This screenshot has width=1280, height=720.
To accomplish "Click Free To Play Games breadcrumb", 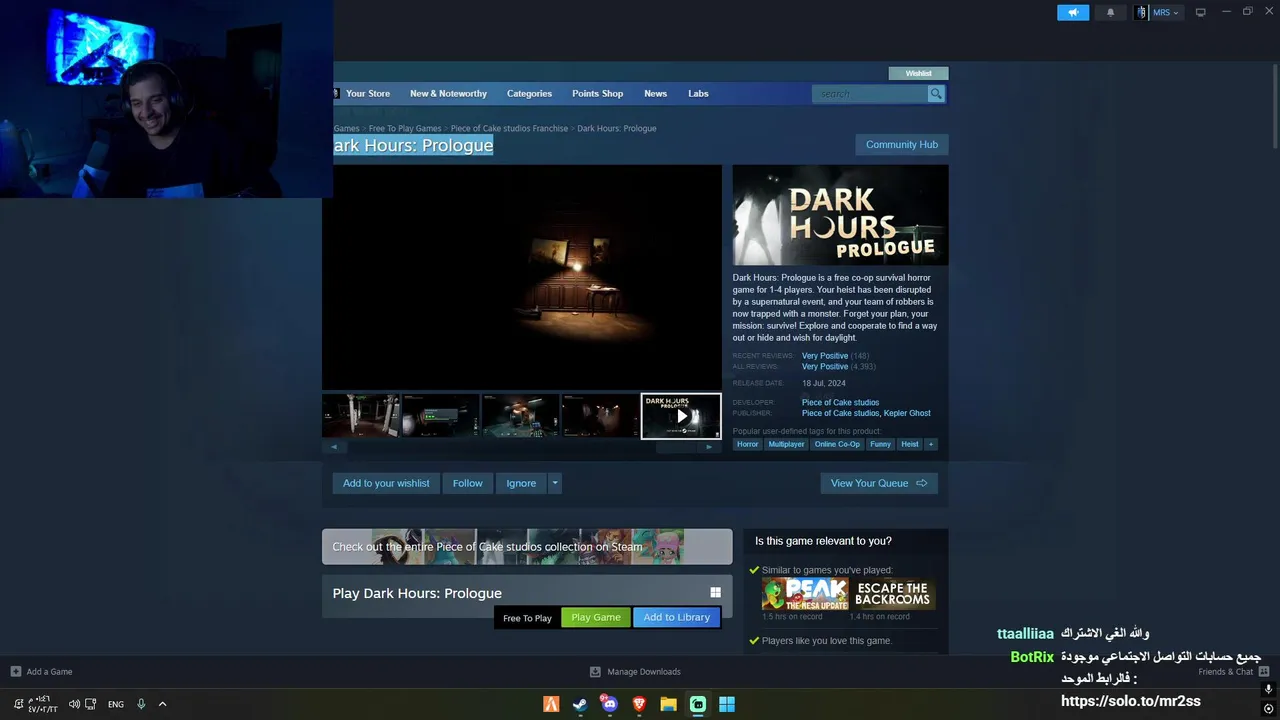I will point(405,129).
